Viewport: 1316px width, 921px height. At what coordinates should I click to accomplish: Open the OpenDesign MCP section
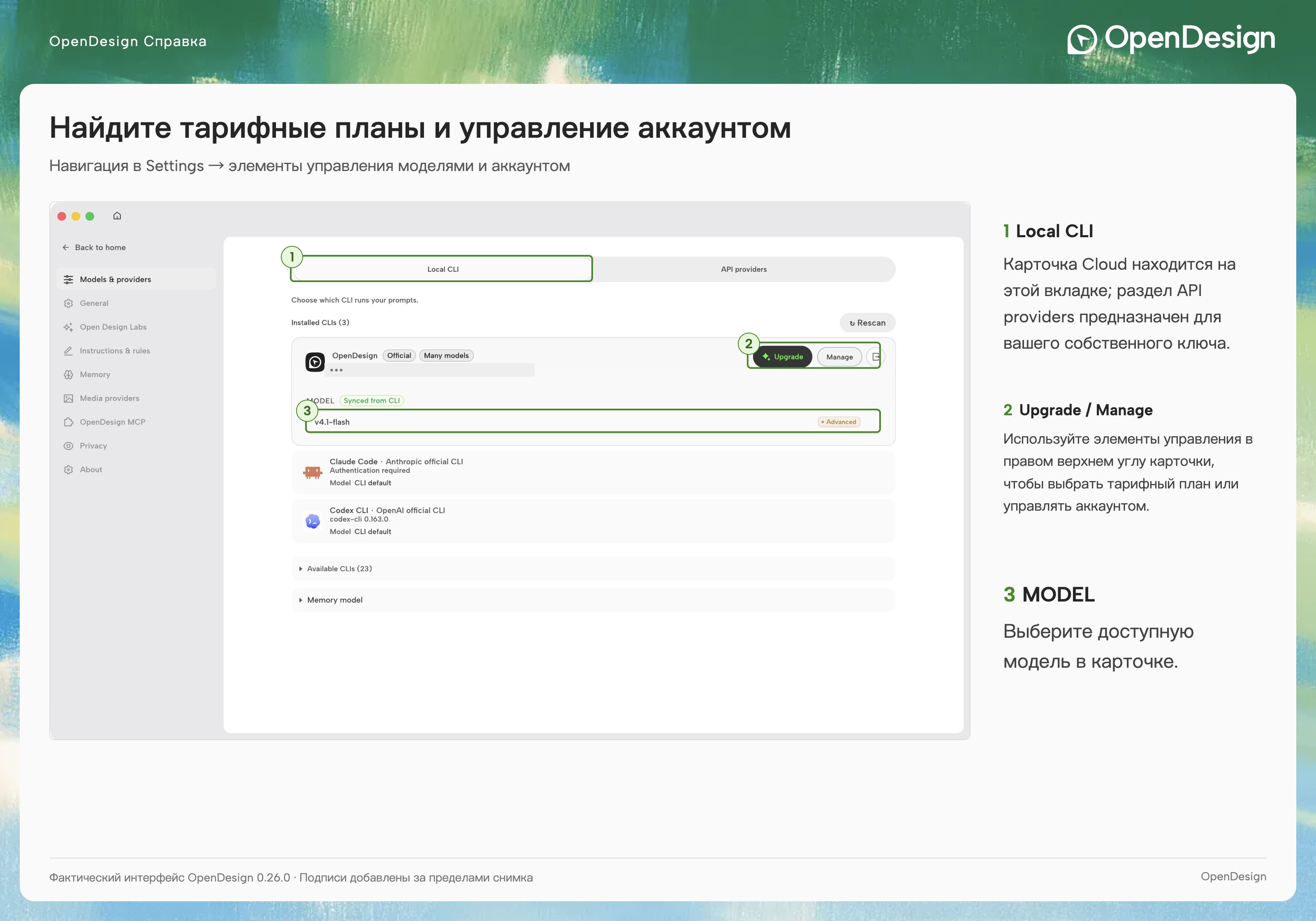137,422
